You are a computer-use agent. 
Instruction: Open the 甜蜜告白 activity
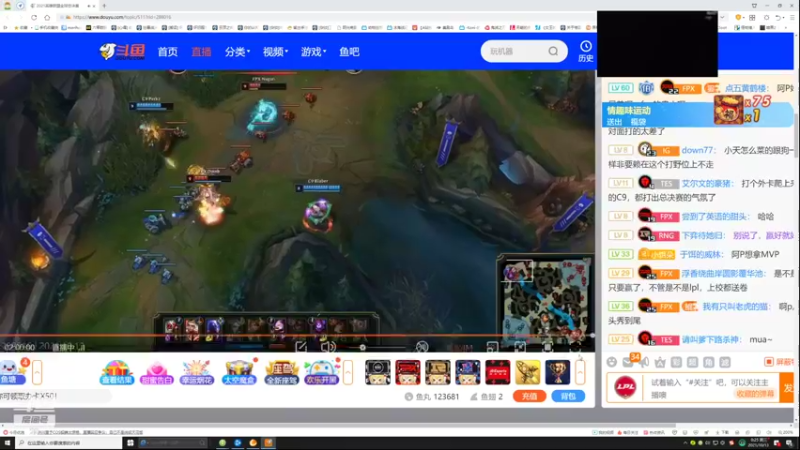coord(157,372)
